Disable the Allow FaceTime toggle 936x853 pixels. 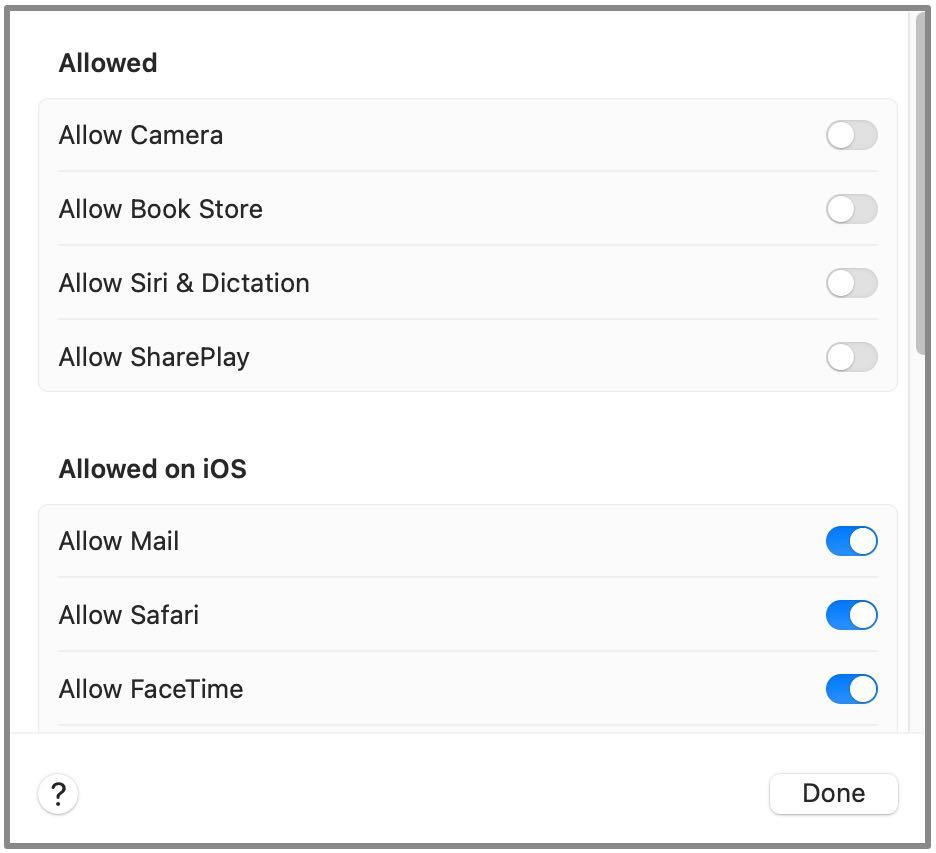coord(851,689)
